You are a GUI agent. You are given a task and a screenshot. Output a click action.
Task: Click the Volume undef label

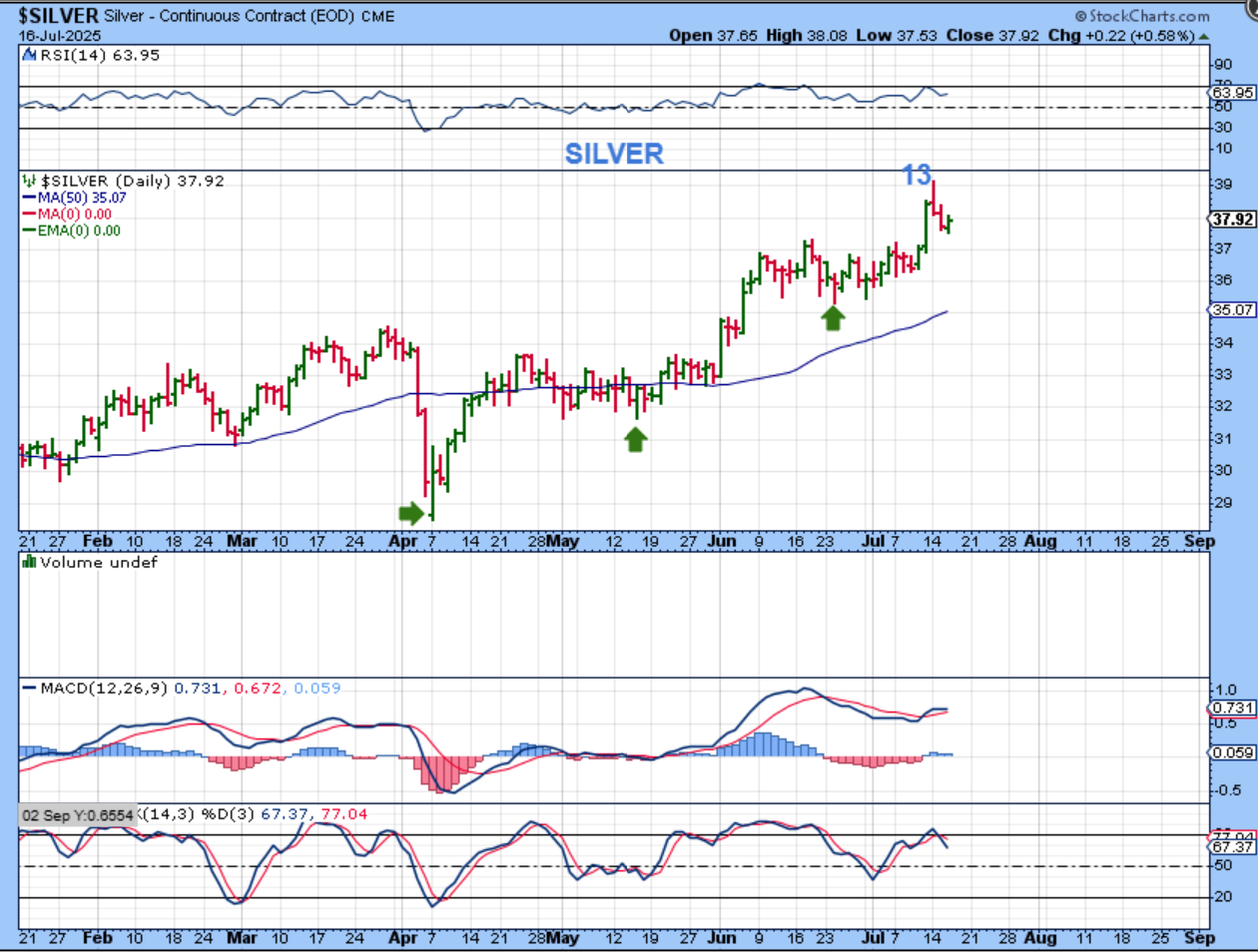pos(99,562)
